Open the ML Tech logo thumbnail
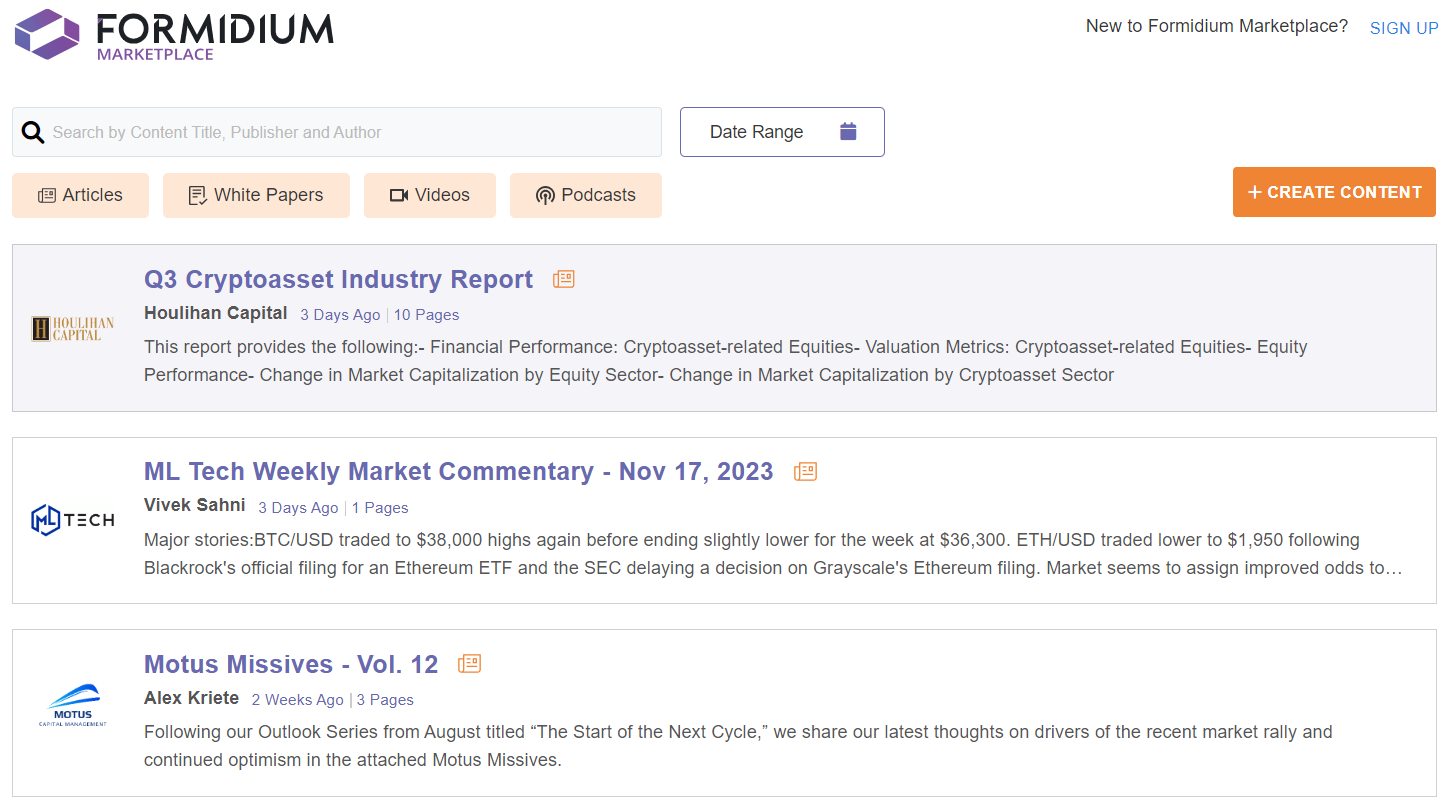Screen dimensions: 1448x804 coord(73,520)
